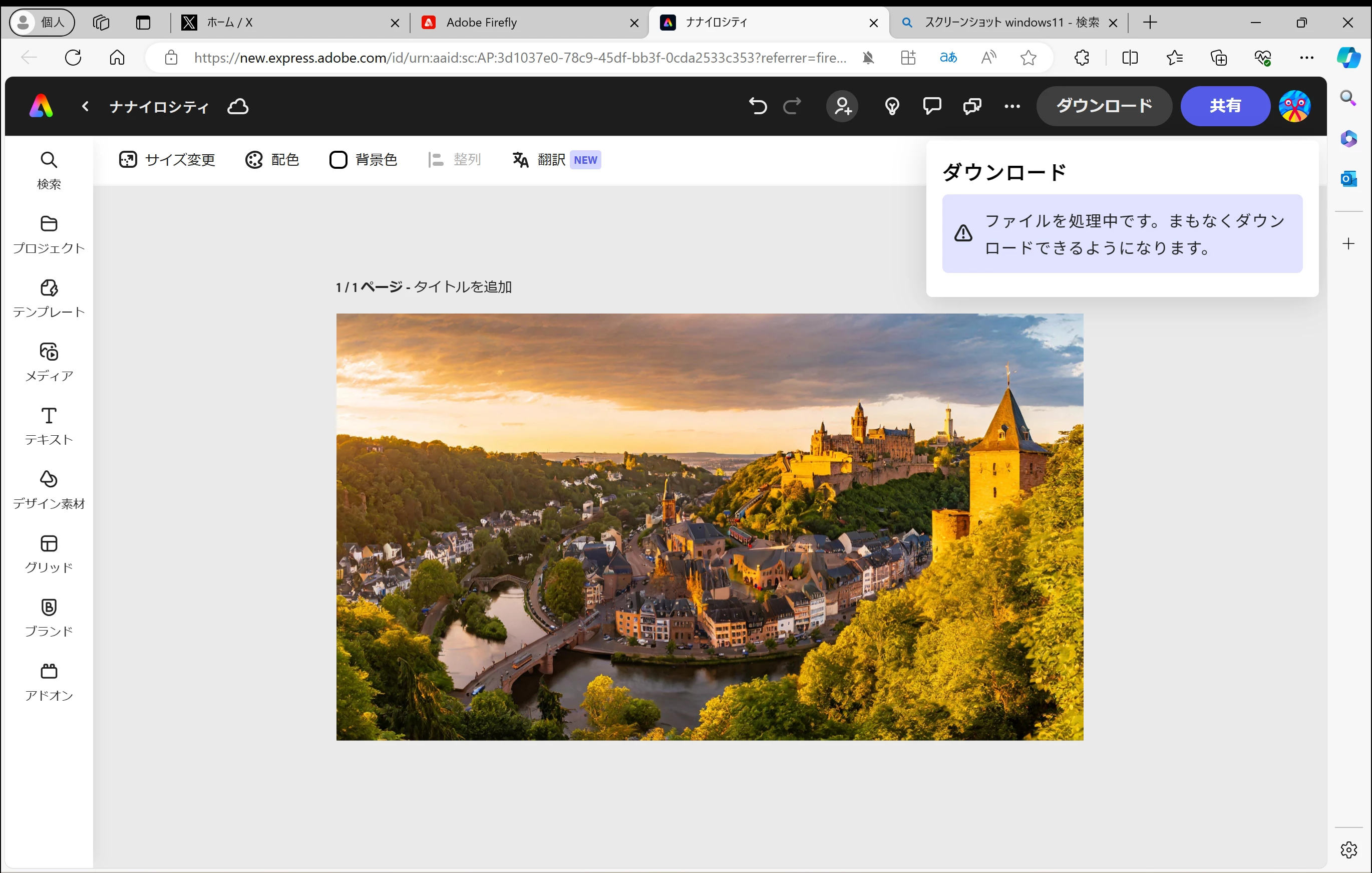Open the comments speech bubble icon
Viewport: 1372px width, 873px height.
(x=931, y=106)
